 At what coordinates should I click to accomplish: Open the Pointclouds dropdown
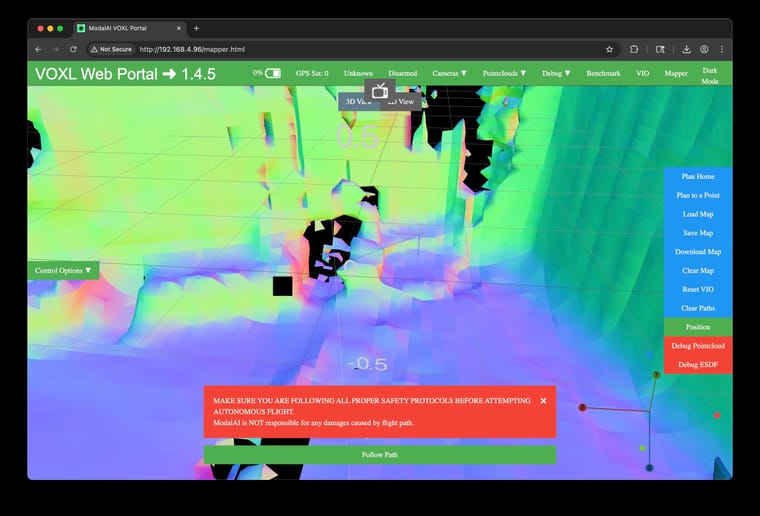click(504, 73)
